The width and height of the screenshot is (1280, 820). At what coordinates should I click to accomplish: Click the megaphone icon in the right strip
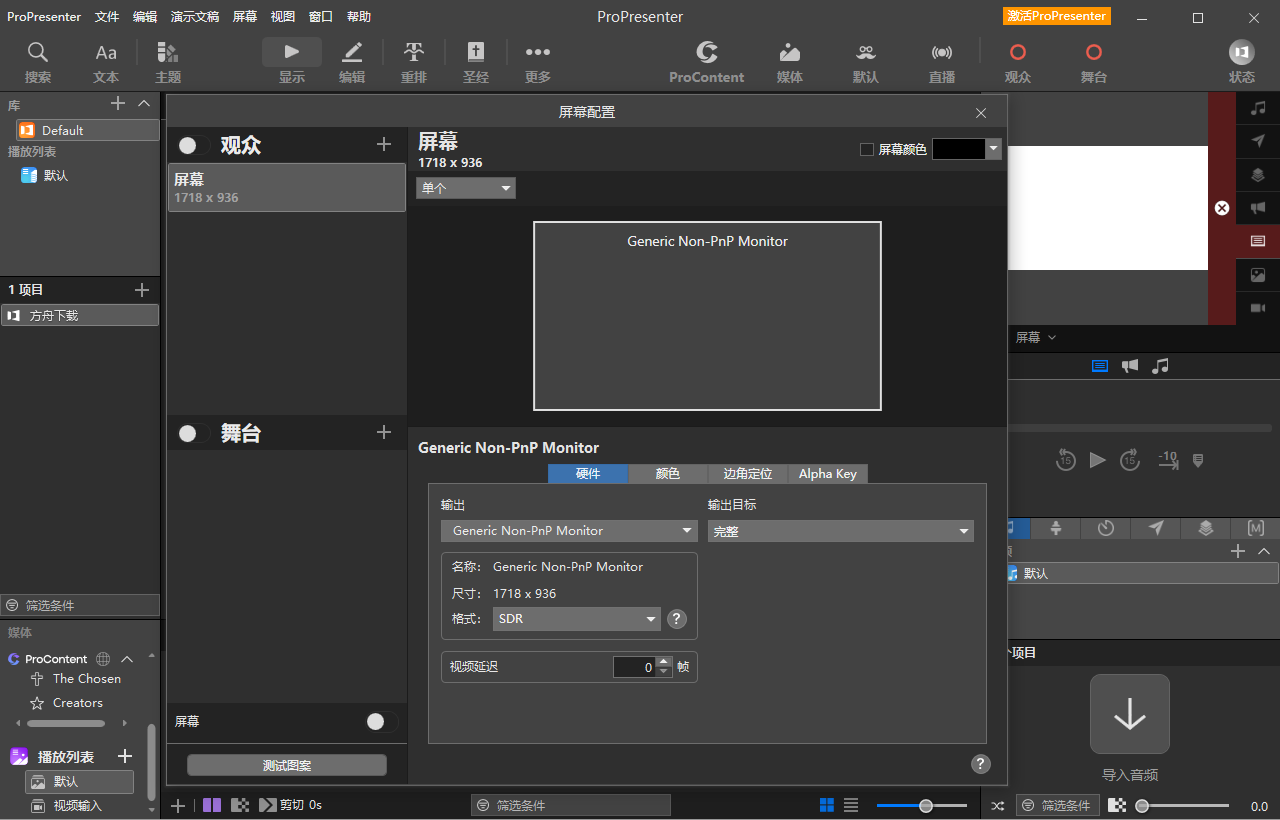(x=1258, y=208)
